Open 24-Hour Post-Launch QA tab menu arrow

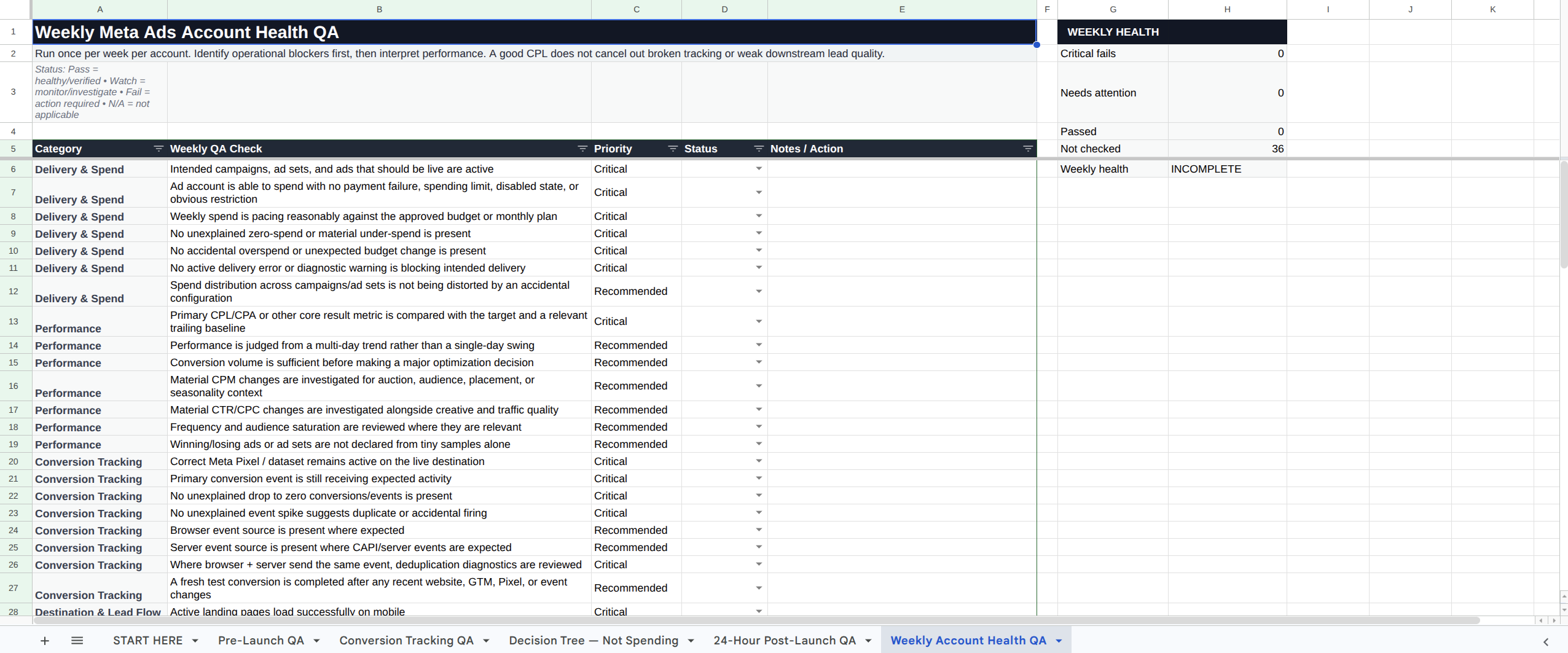868,641
